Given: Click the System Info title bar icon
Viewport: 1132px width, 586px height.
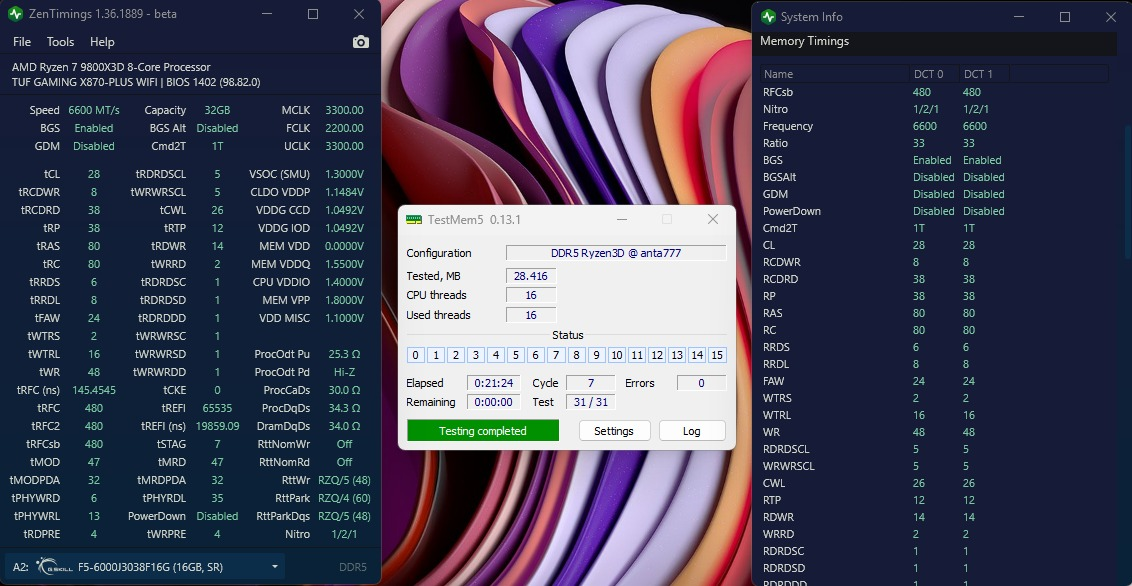Looking at the screenshot, I should coord(768,17).
